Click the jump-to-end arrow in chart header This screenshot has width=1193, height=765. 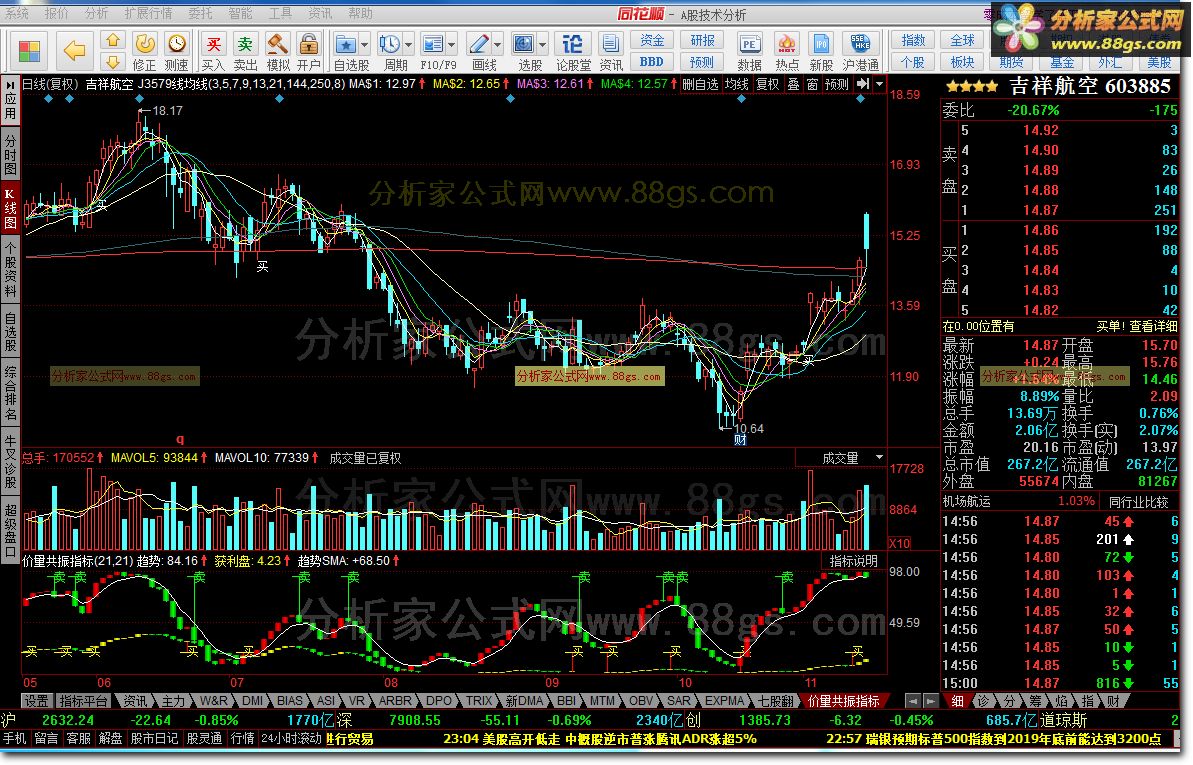(863, 84)
